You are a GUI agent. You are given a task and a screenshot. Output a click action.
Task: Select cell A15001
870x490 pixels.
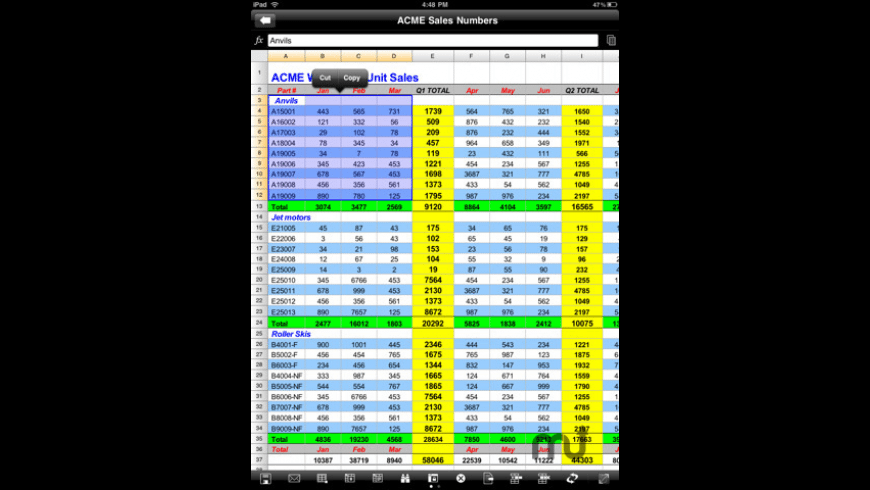(286, 112)
